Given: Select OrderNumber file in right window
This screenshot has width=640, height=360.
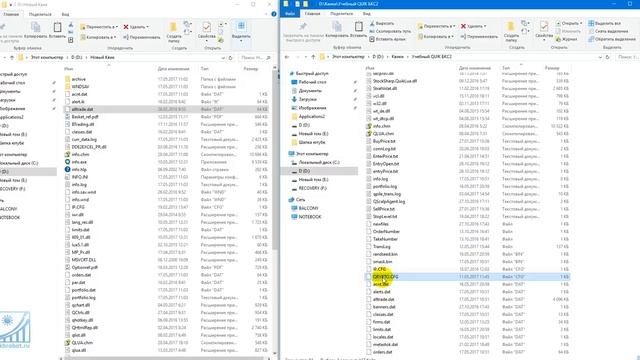Looking at the screenshot, I should 386,232.
